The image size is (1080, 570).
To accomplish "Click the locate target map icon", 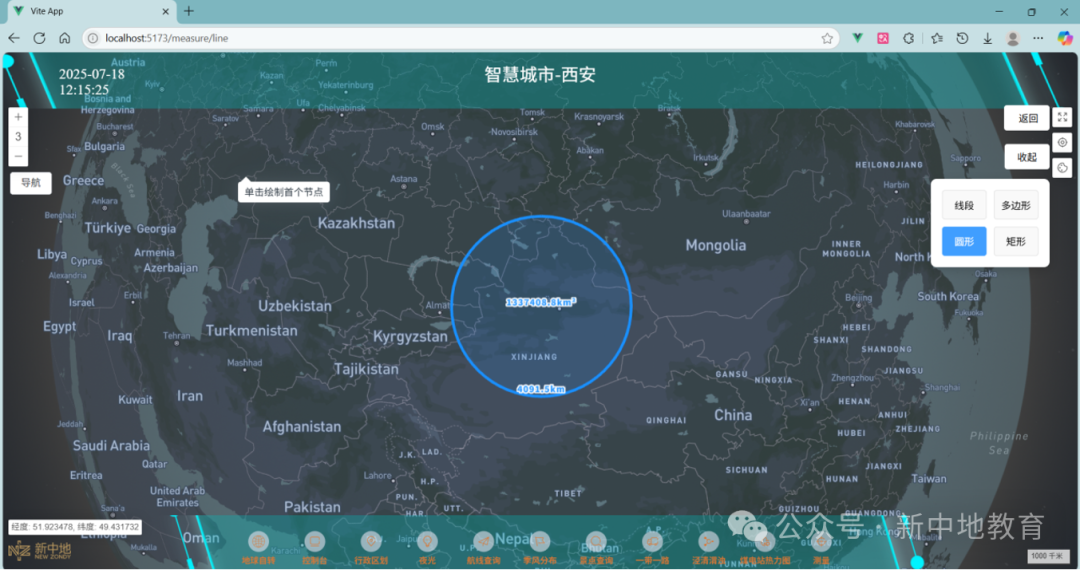I will (x=1063, y=142).
